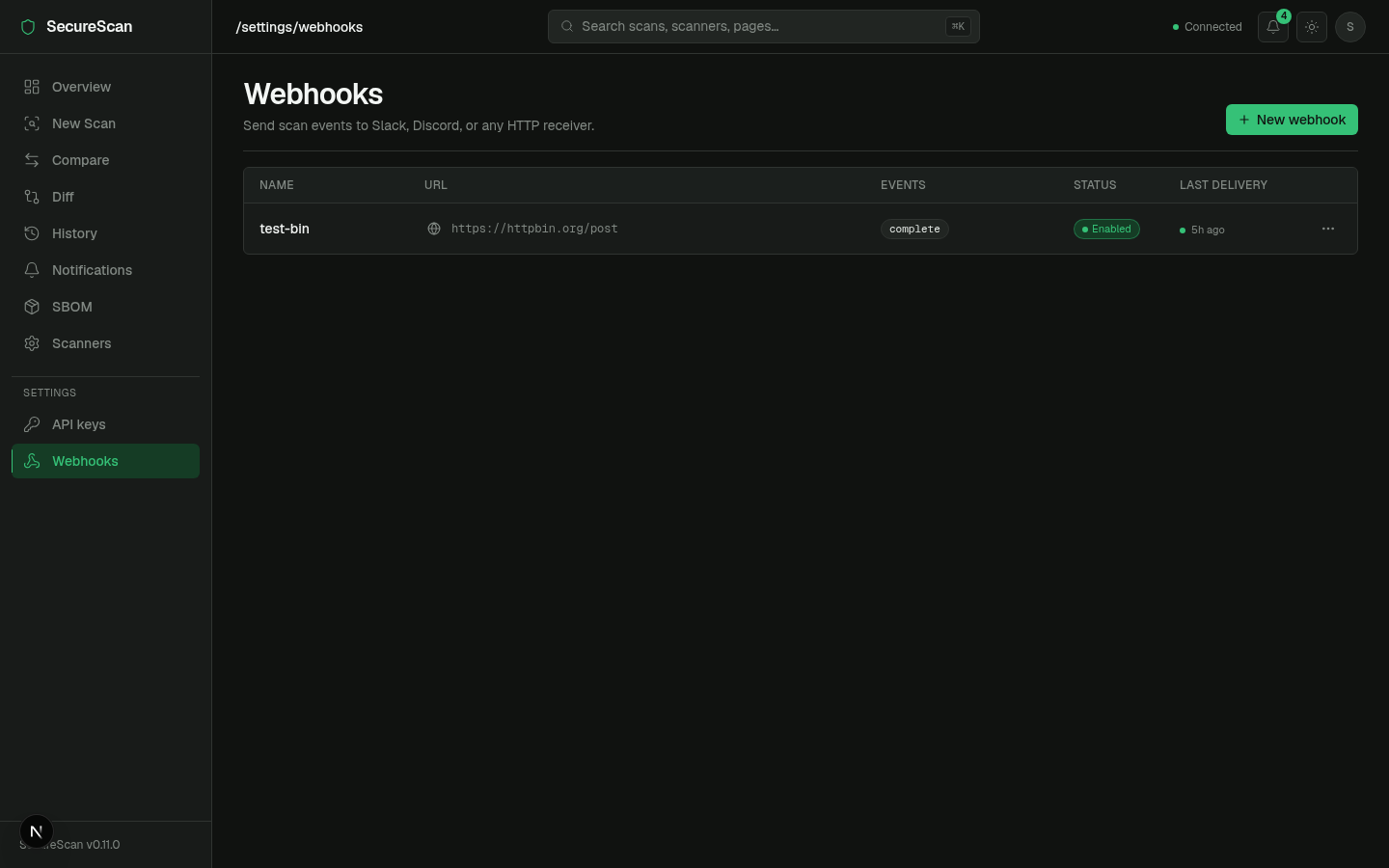Select the Webhooks settings item

click(x=105, y=461)
